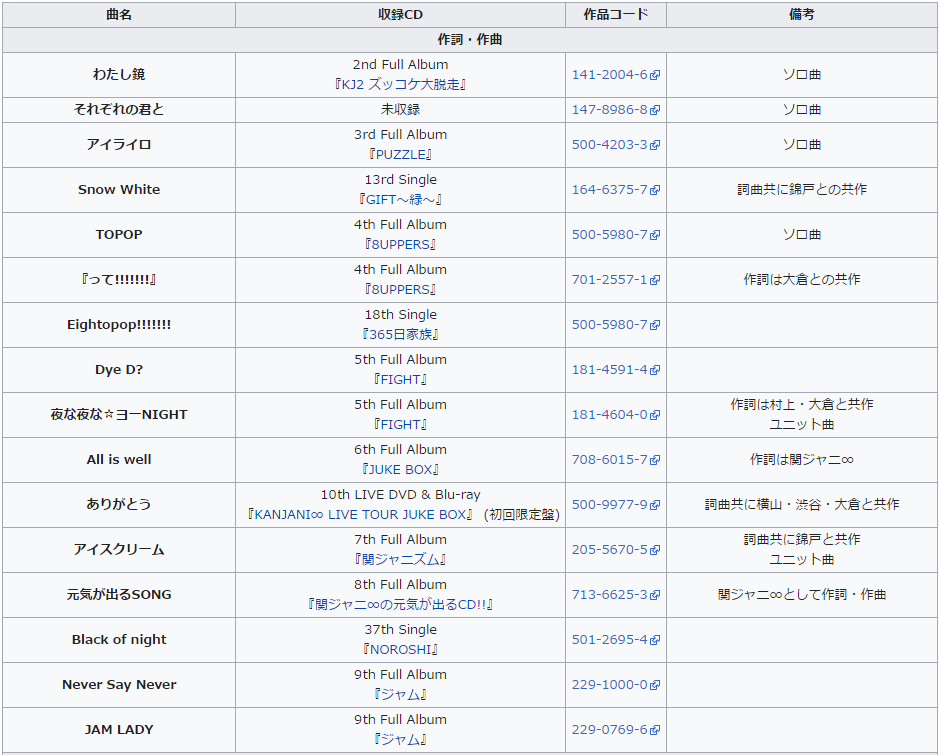Open work code link 500-4203-3

click(x=616, y=144)
